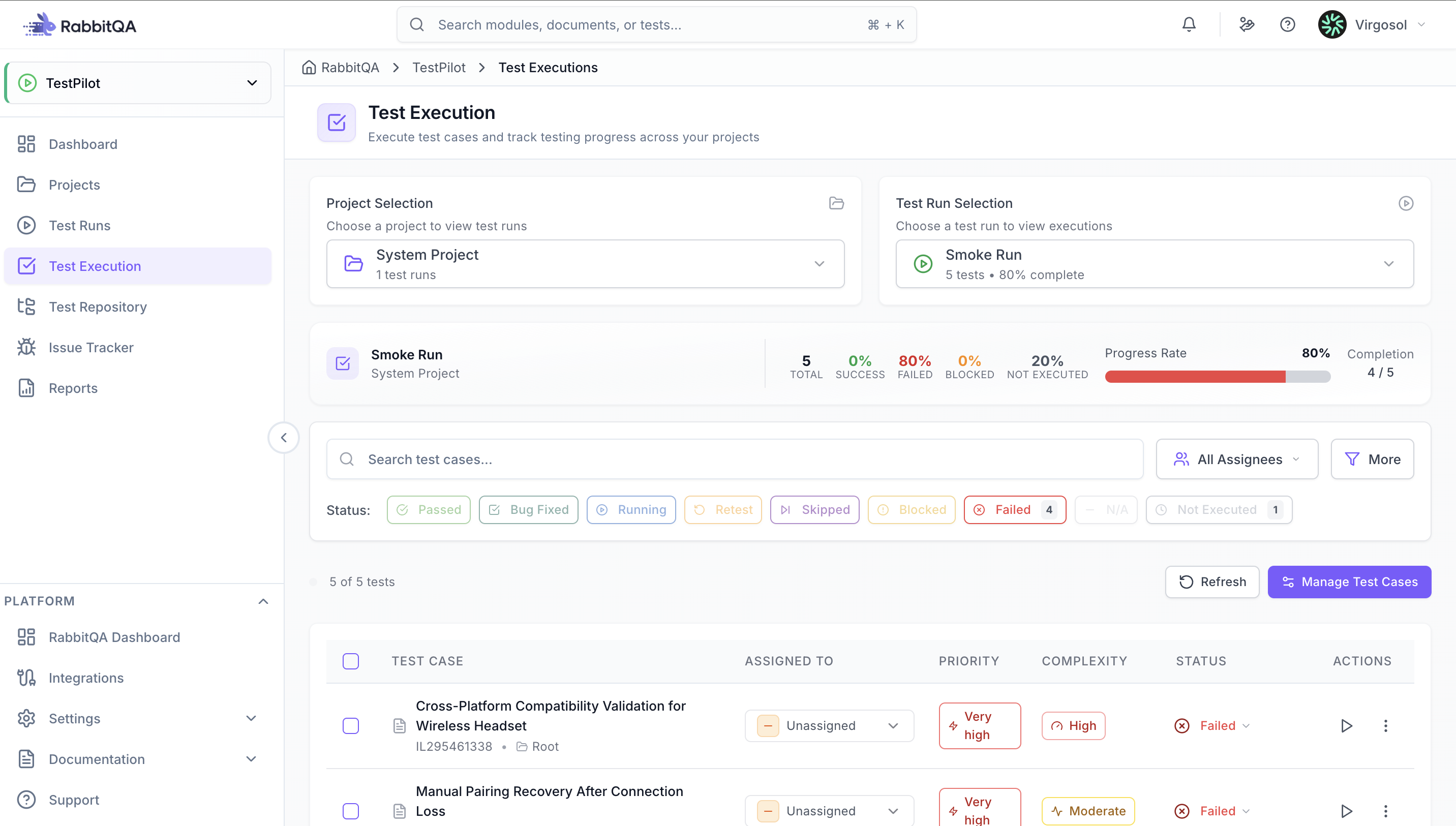The image size is (1456, 826).
Task: Run the Cross-Platform Compatibility test play icon
Action: point(1347,725)
